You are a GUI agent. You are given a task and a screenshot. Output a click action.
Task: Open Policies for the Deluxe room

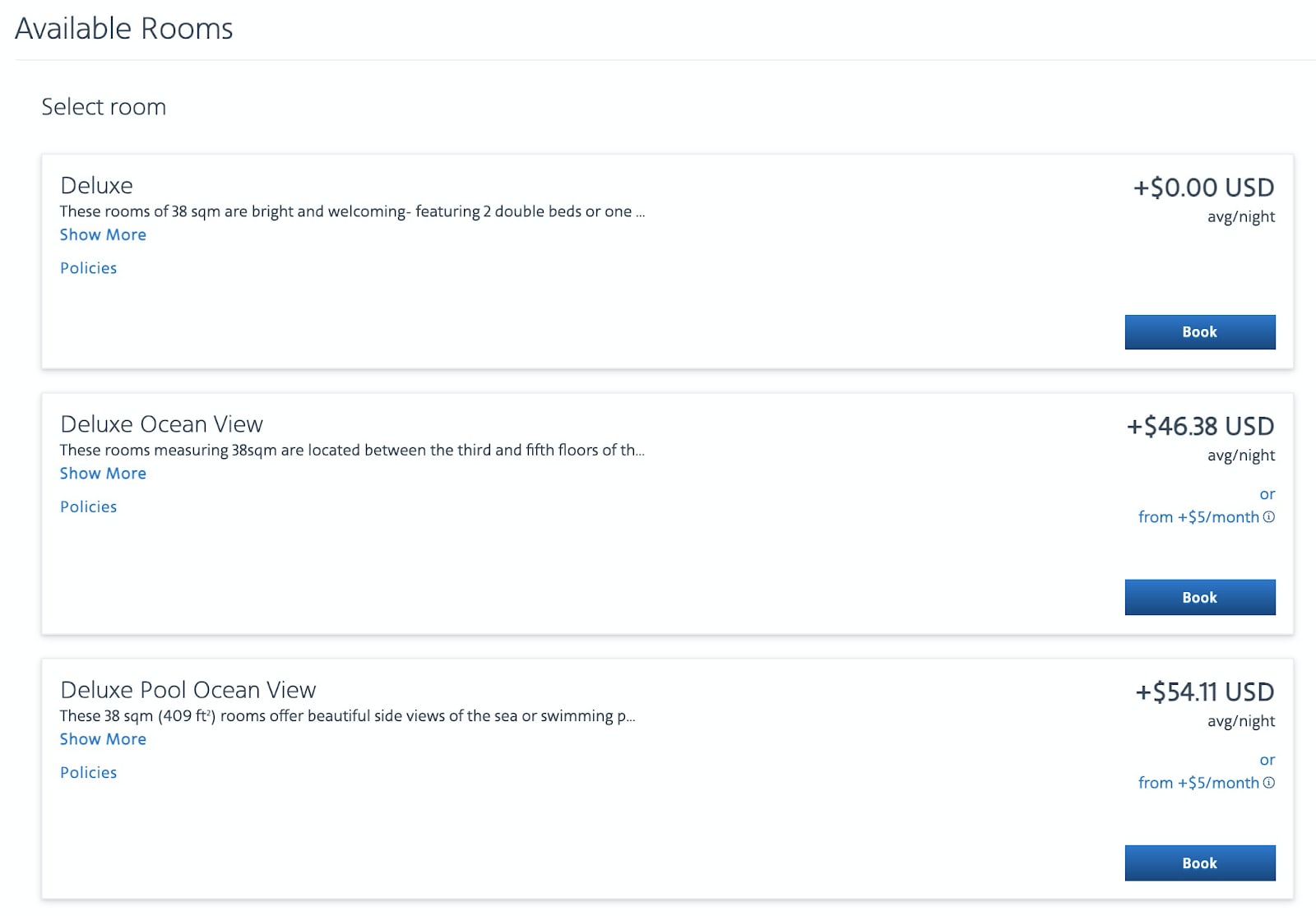click(89, 268)
